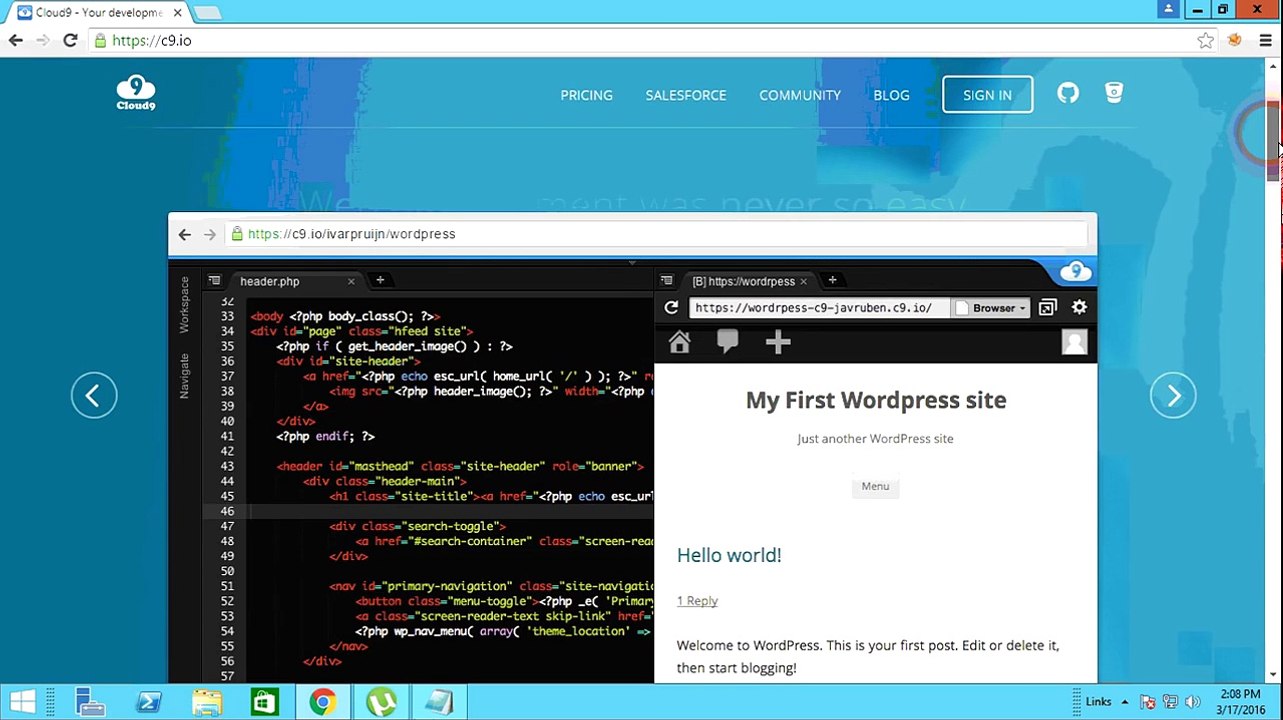Click the orange extension icon in Chrome toolbar
This screenshot has width=1283, height=720.
1235,40
